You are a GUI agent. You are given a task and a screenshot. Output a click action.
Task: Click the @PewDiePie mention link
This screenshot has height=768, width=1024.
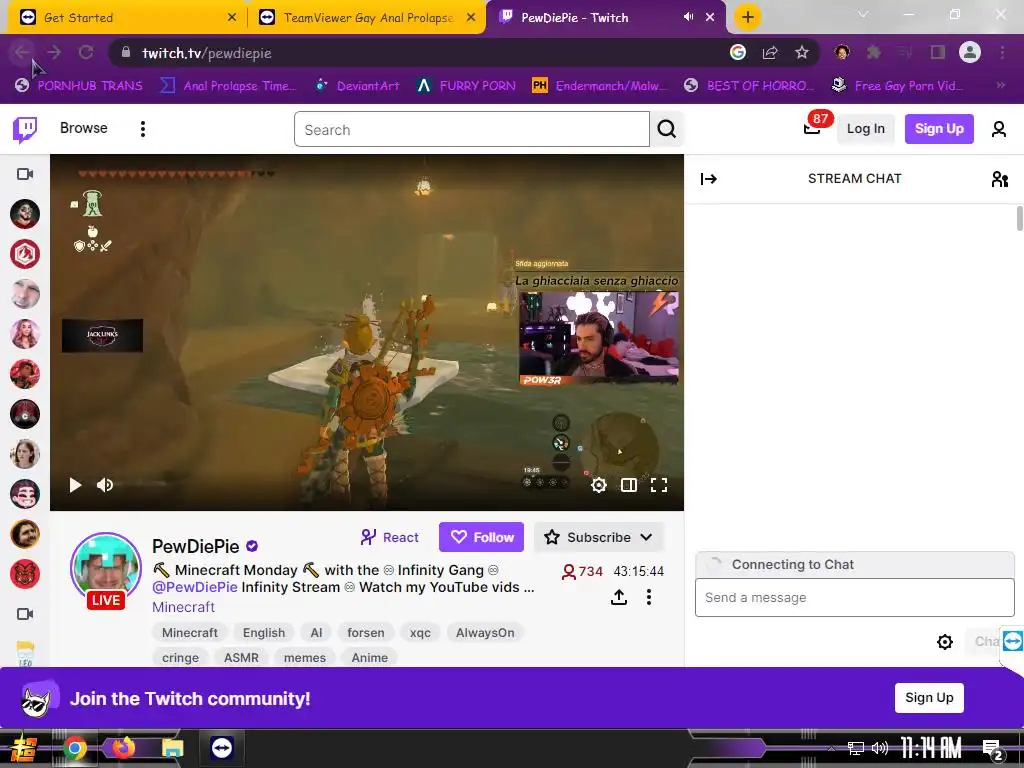tap(195, 587)
